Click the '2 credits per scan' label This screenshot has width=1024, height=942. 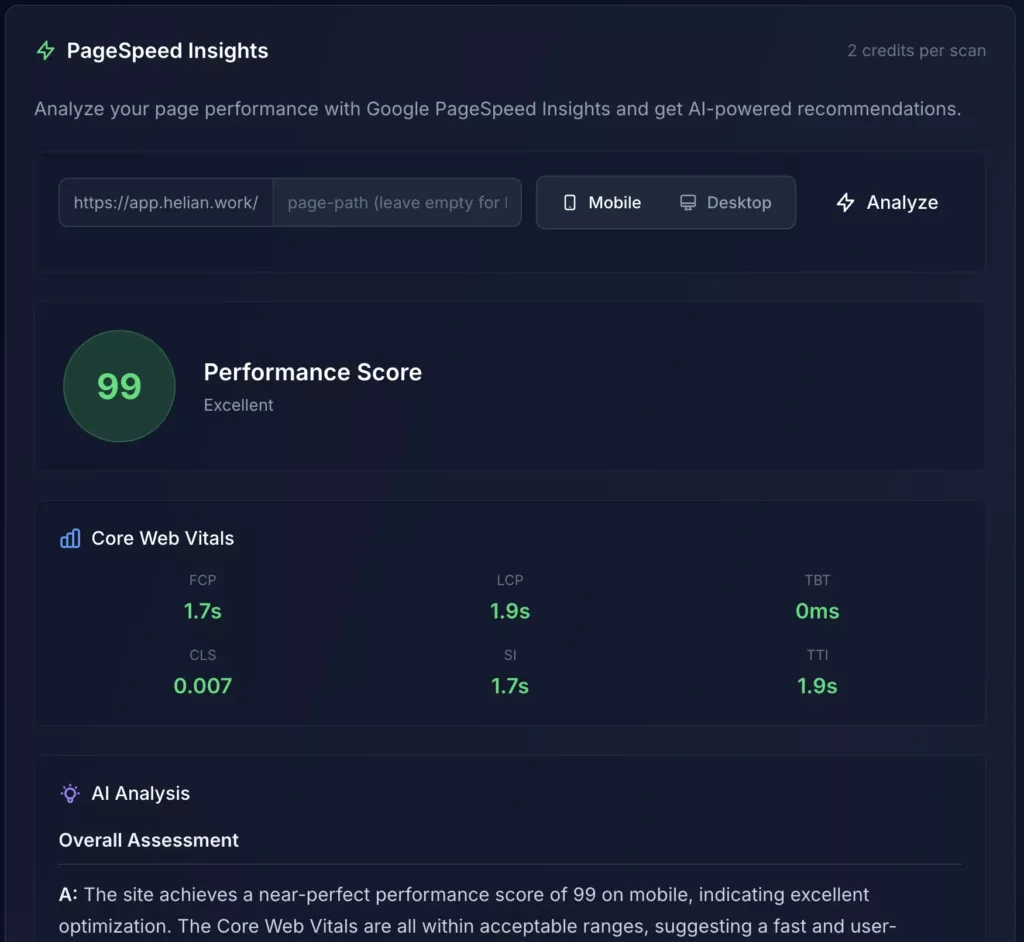[916, 51]
